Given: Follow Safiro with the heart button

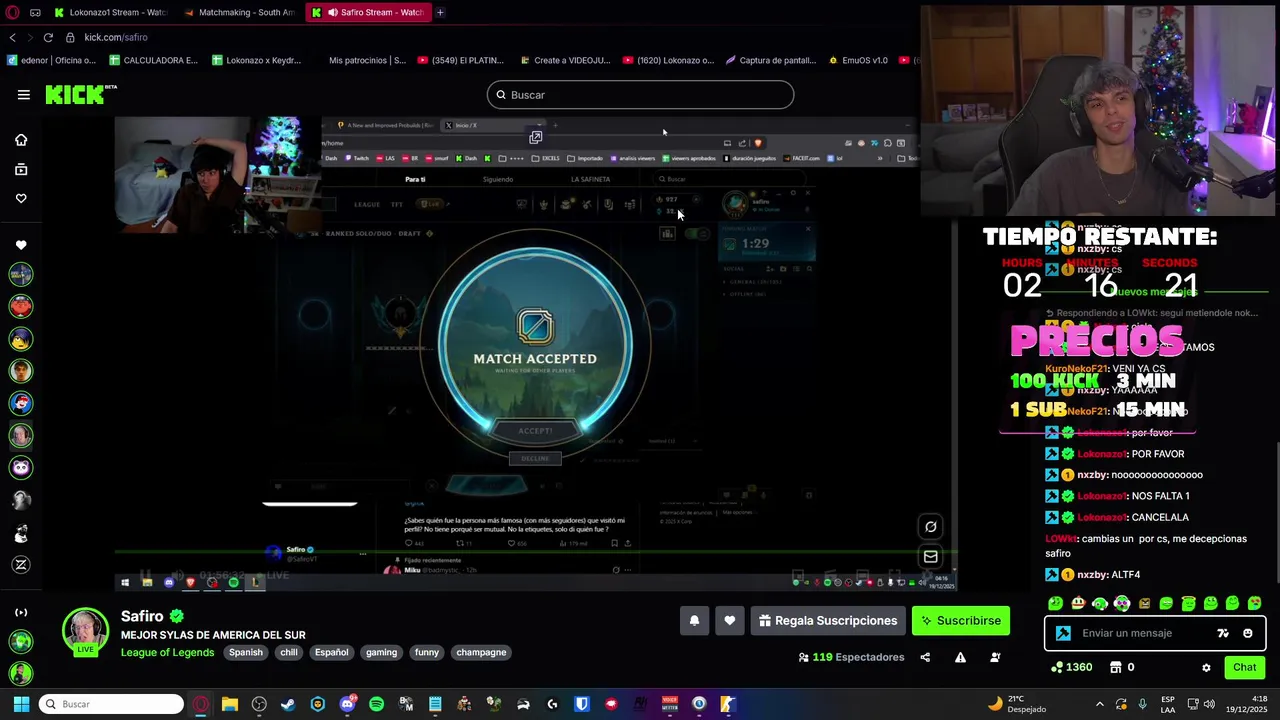Looking at the screenshot, I should click(730, 621).
